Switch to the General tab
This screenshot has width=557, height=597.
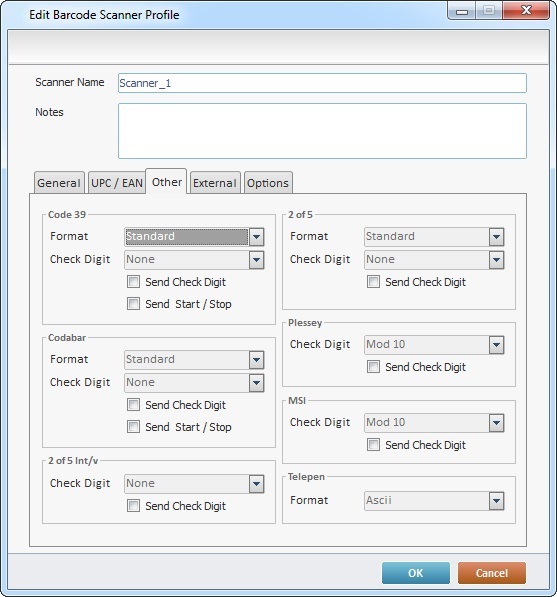pyautogui.click(x=59, y=183)
